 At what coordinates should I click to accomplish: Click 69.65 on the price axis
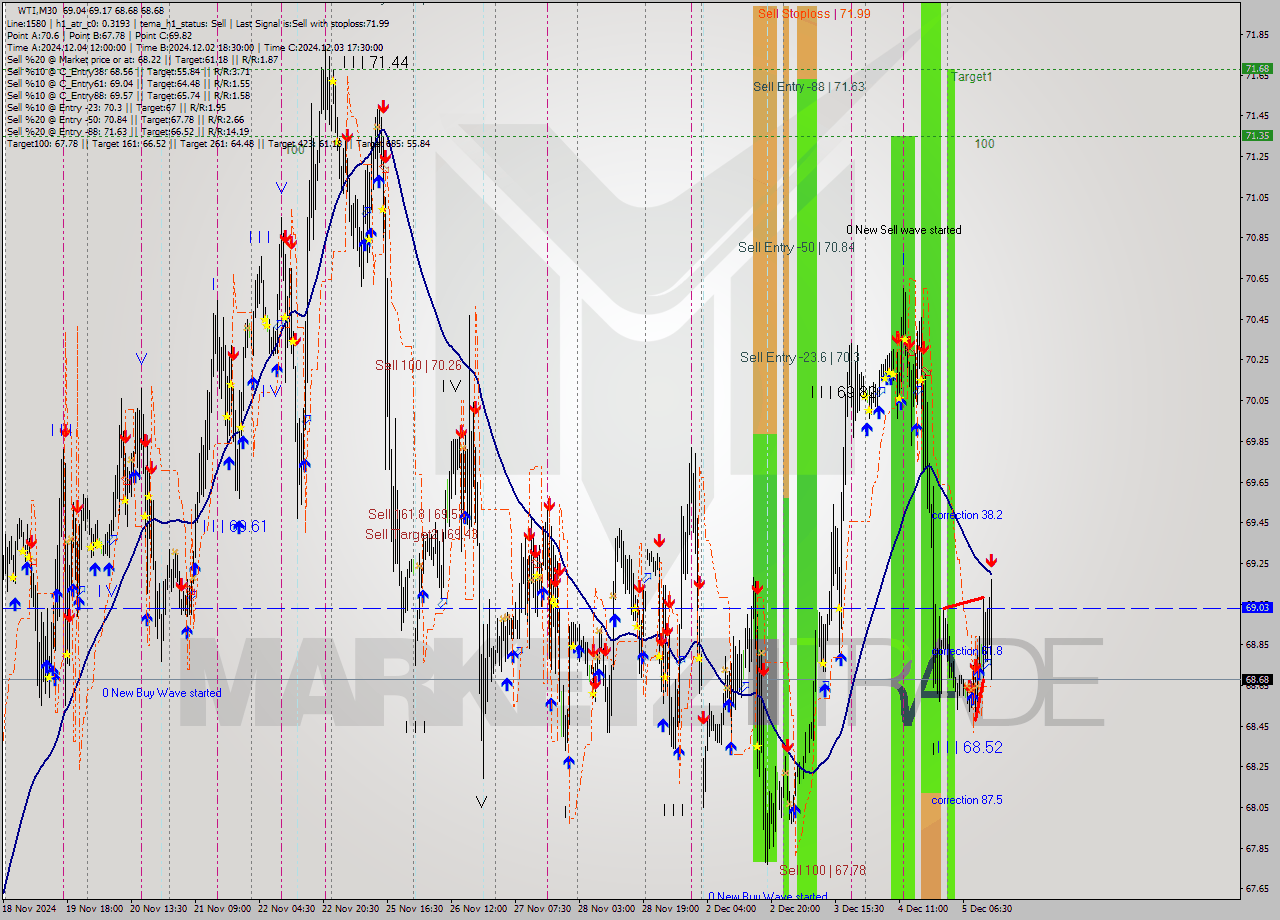pyautogui.click(x=1257, y=482)
